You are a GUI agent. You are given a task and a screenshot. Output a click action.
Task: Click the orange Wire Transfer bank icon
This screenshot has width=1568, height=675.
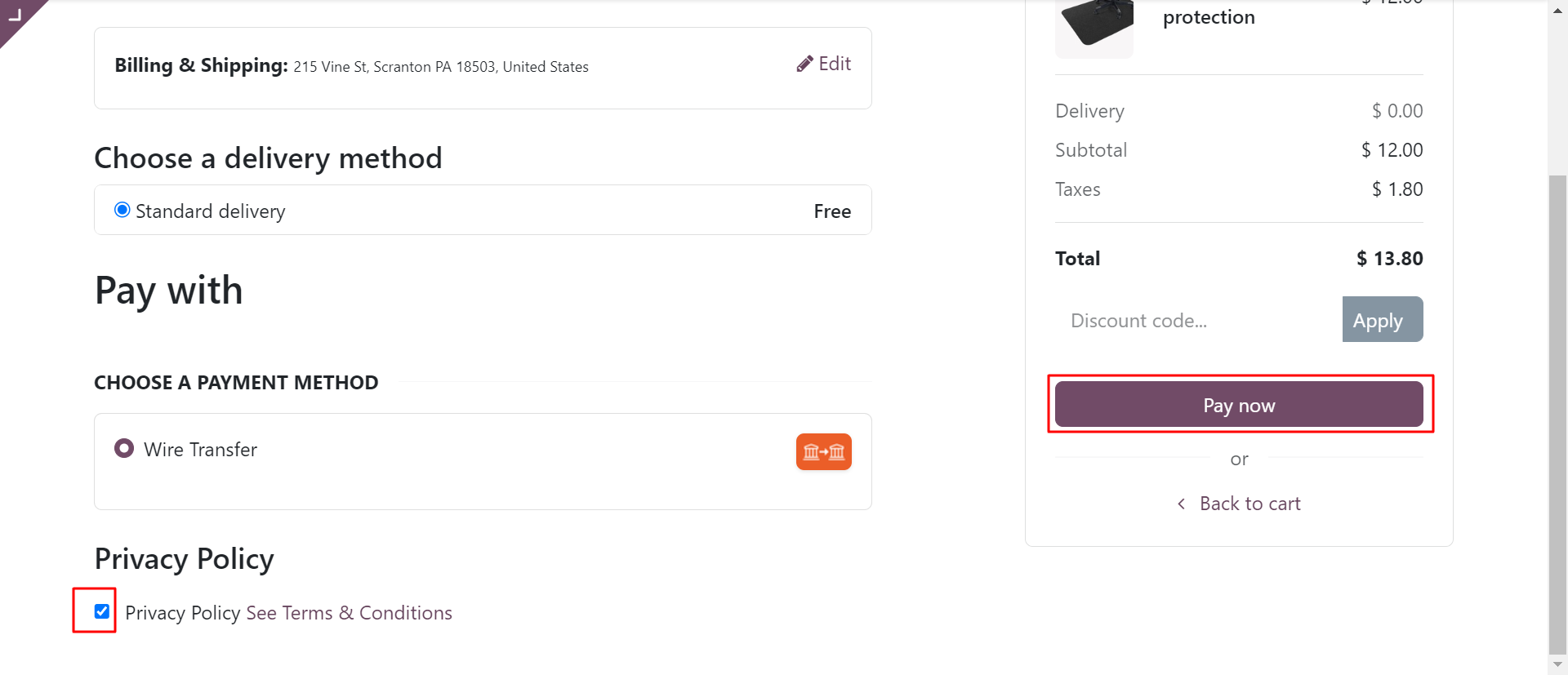tap(823, 451)
